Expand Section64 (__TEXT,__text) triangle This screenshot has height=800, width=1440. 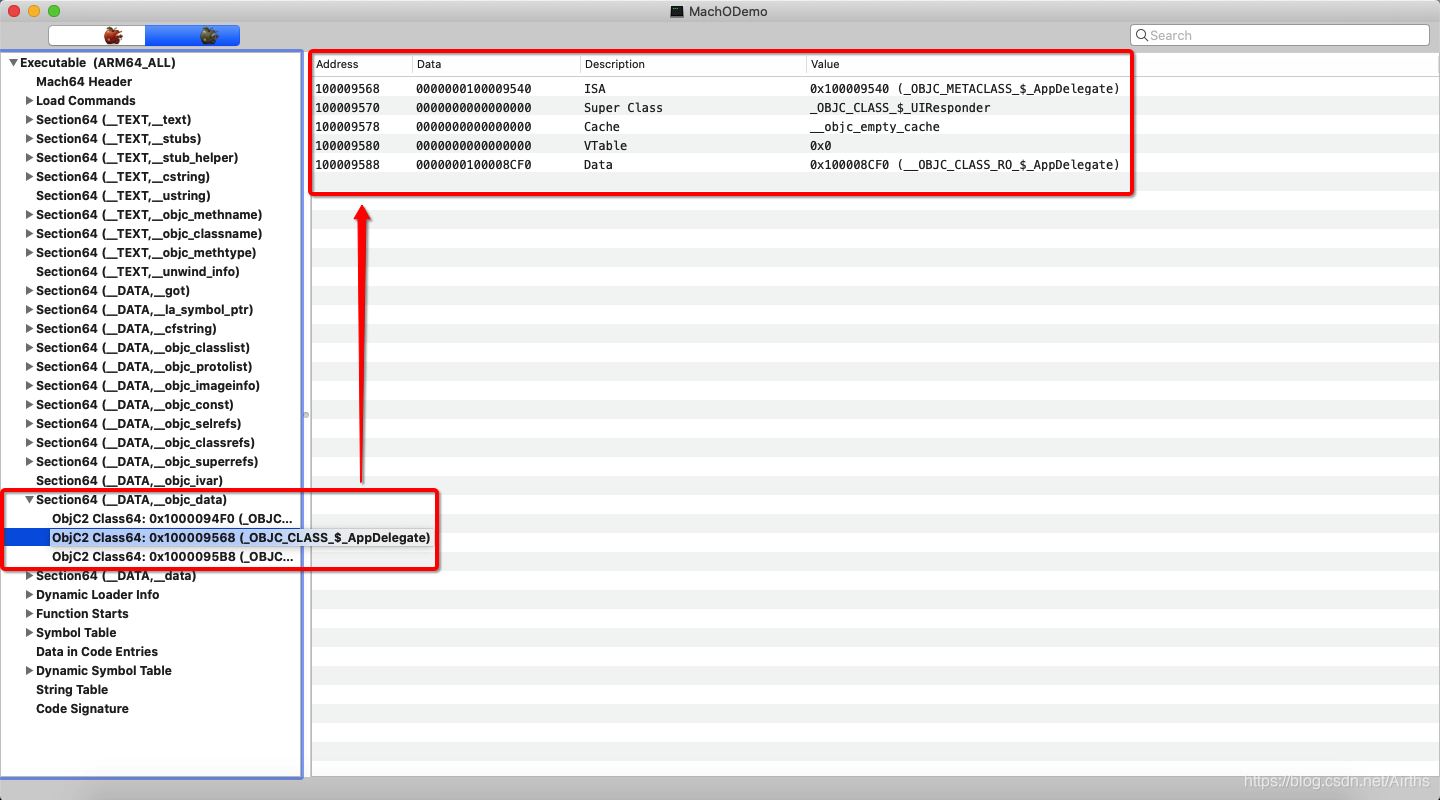point(29,120)
